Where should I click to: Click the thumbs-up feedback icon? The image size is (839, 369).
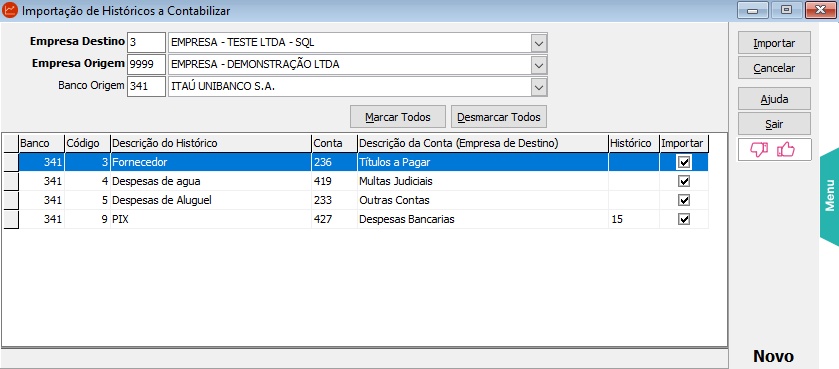785,150
